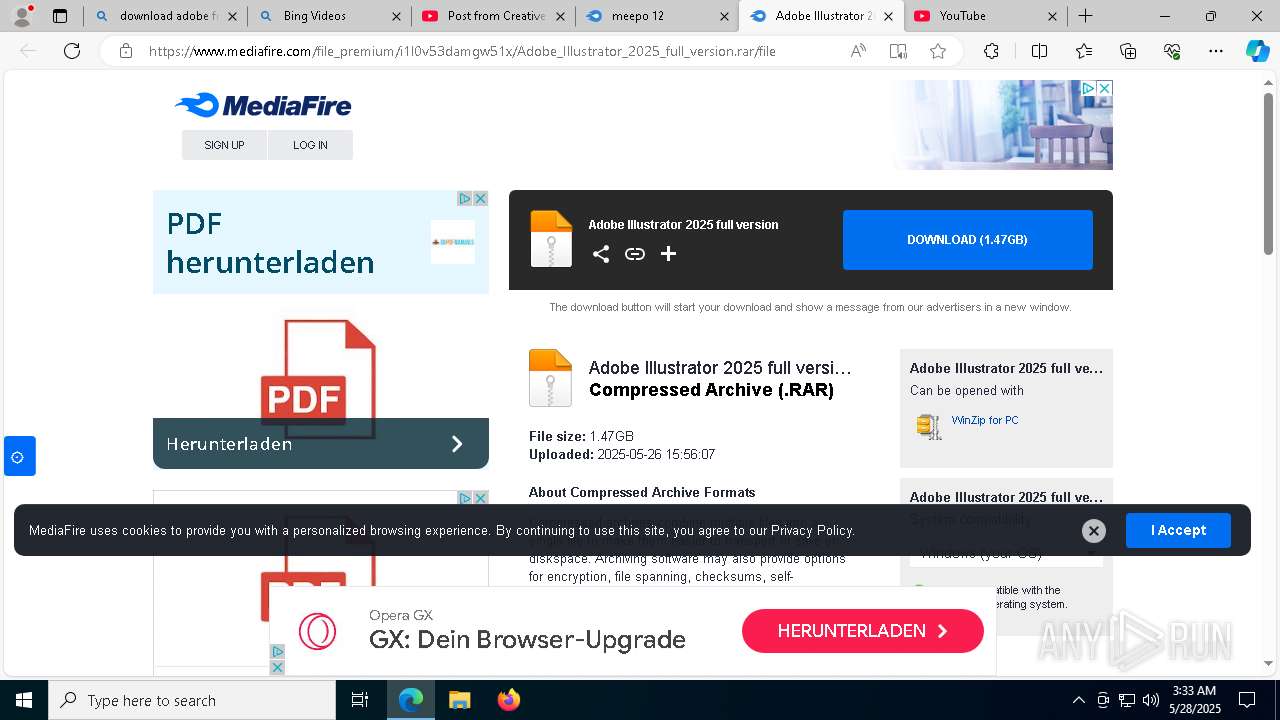Click the Herunterladen PDF ad arrow

[x=457, y=444]
